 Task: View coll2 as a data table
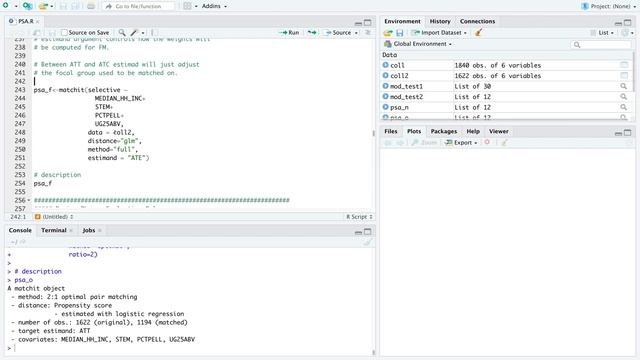[624, 76]
